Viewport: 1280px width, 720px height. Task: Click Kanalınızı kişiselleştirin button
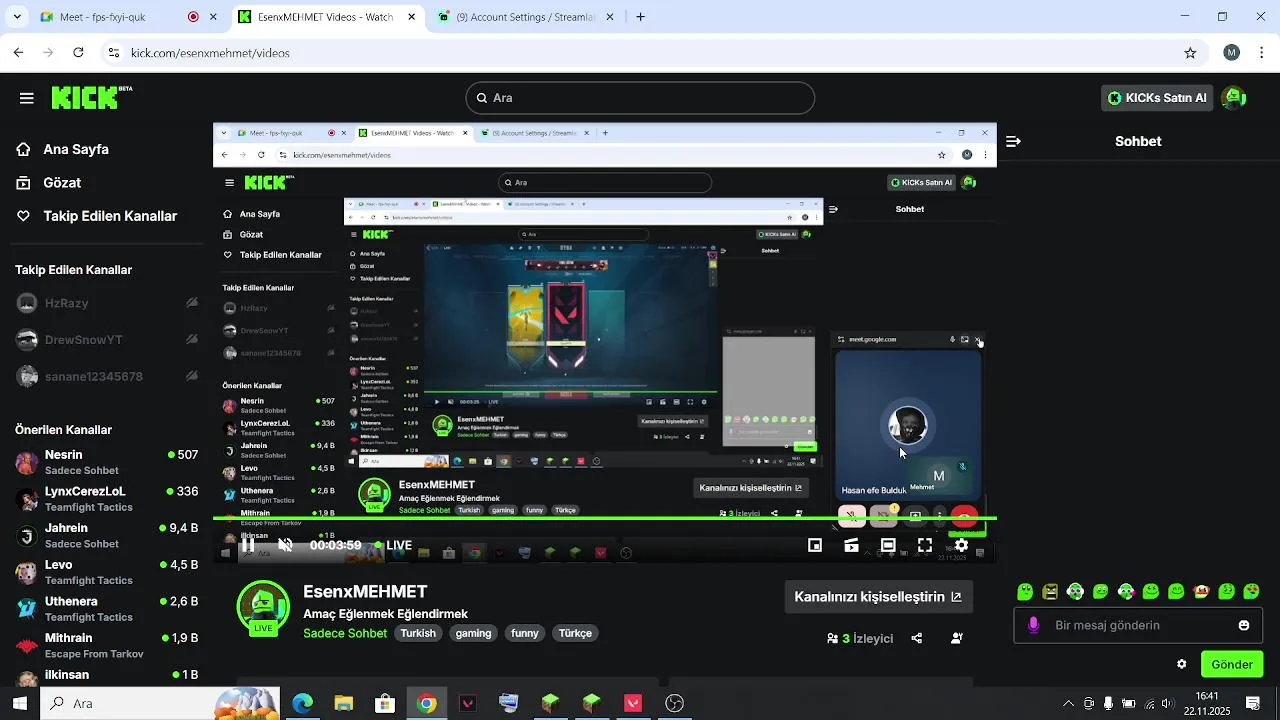[878, 597]
